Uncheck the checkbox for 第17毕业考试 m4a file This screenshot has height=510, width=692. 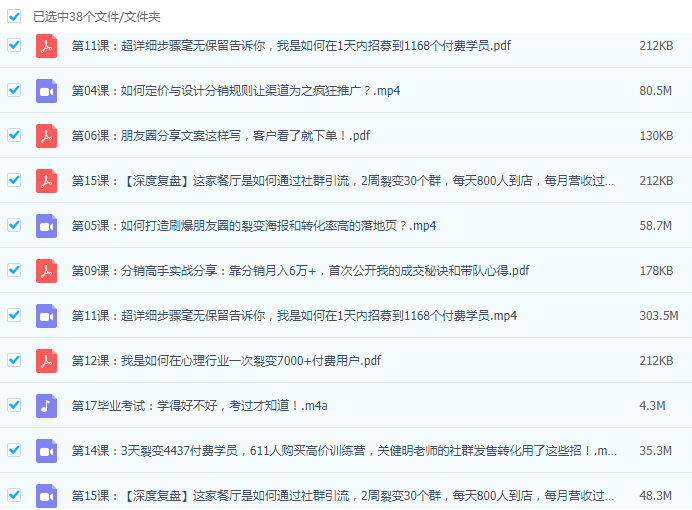(14, 405)
